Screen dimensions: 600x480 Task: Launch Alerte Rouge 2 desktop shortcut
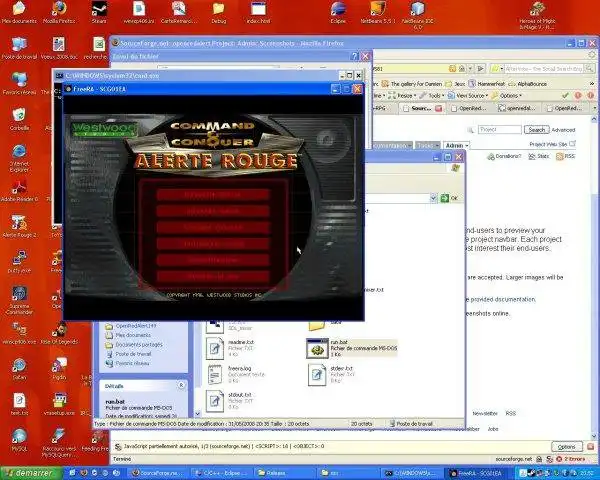(x=19, y=226)
